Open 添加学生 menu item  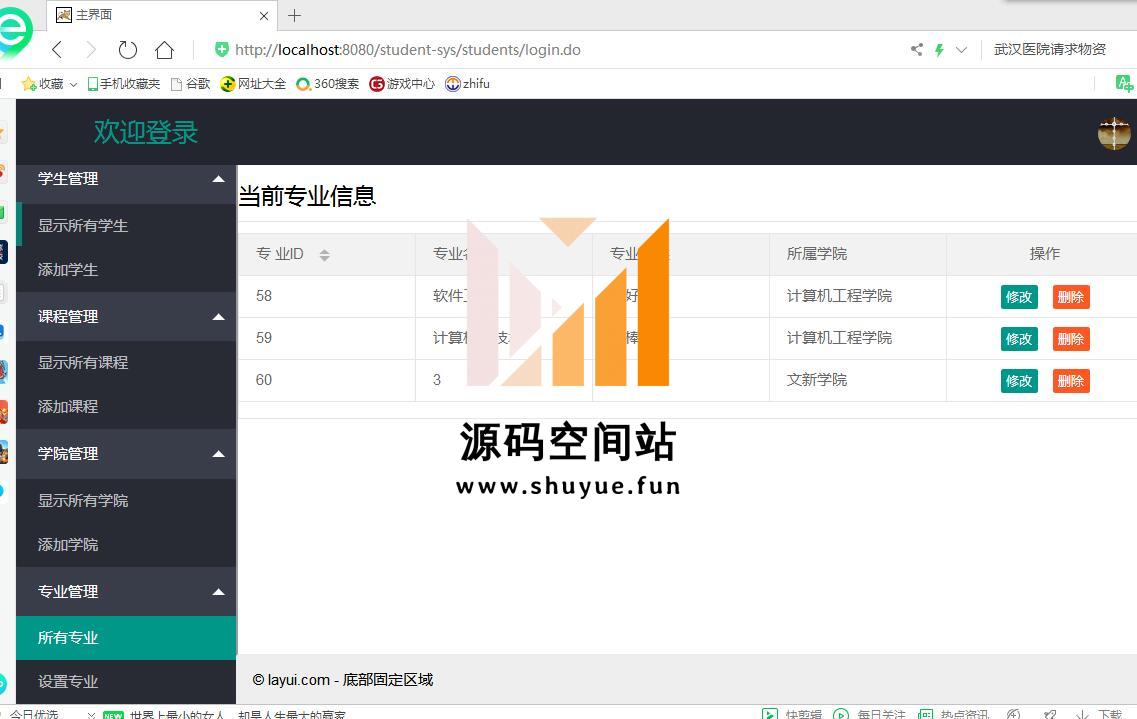[126, 270]
